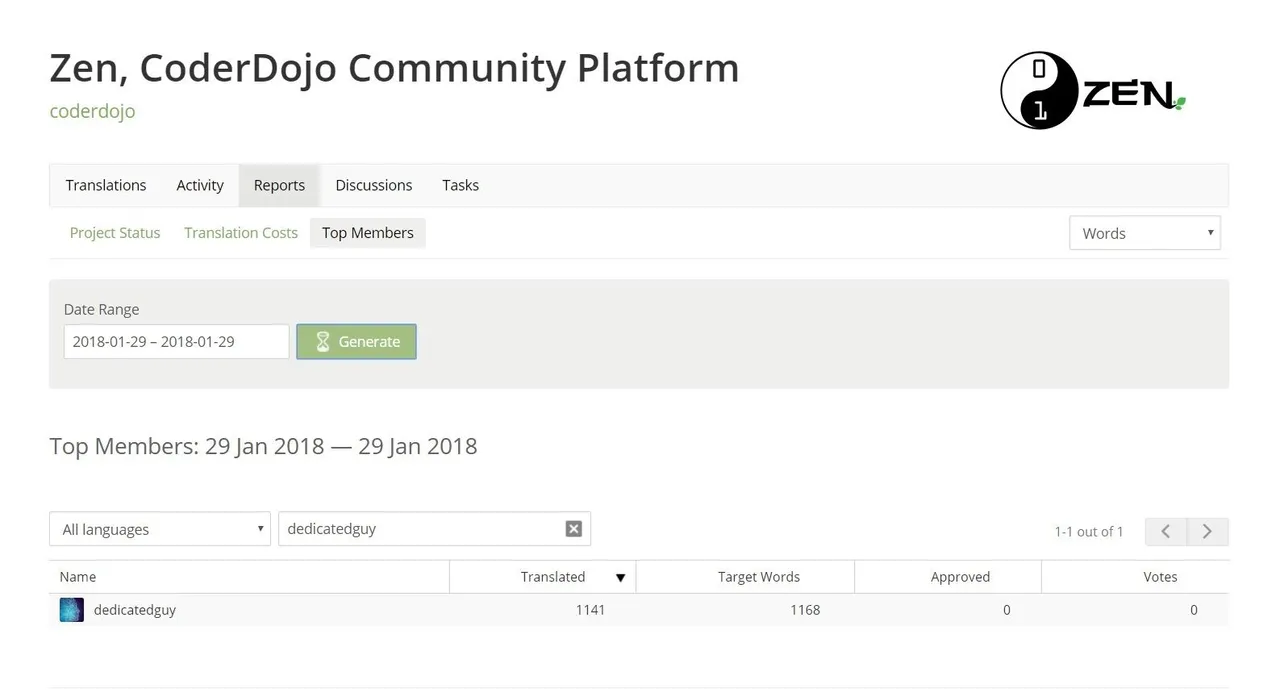Click dedicatedguy's avatar thumbnail
This screenshot has height=693, width=1280.
(71, 610)
